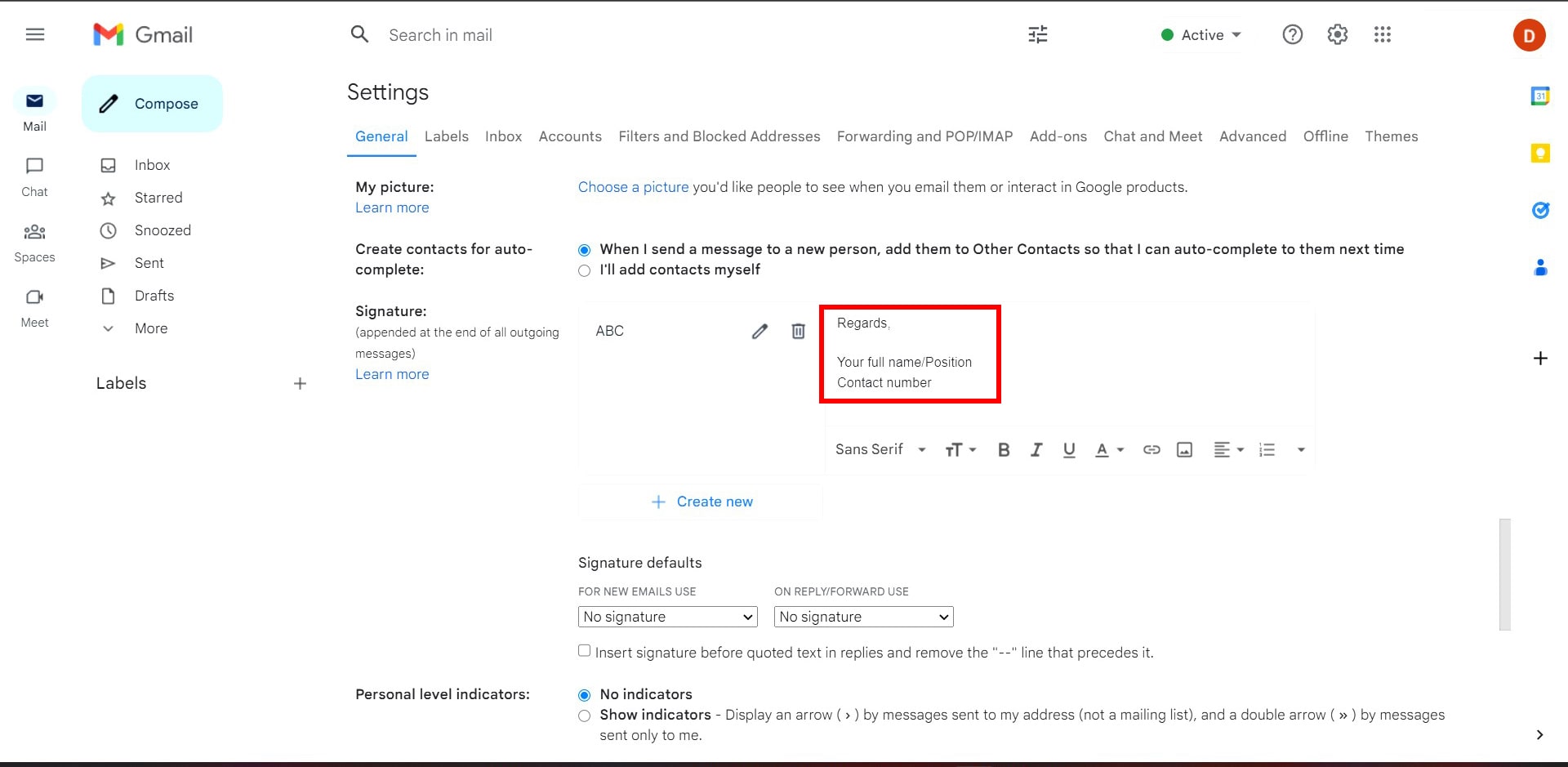Click the Gmail logo
This screenshot has height=767, width=1568.
point(144,34)
